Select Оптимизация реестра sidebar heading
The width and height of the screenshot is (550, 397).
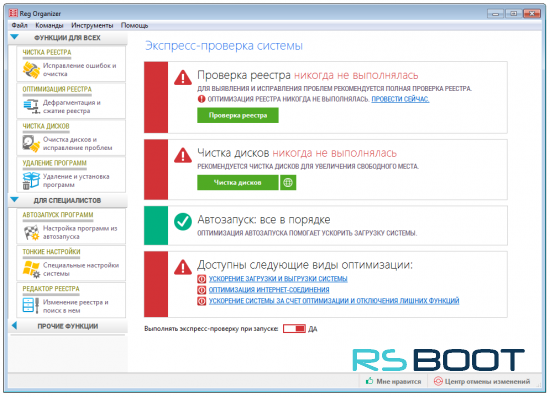pyautogui.click(x=57, y=89)
